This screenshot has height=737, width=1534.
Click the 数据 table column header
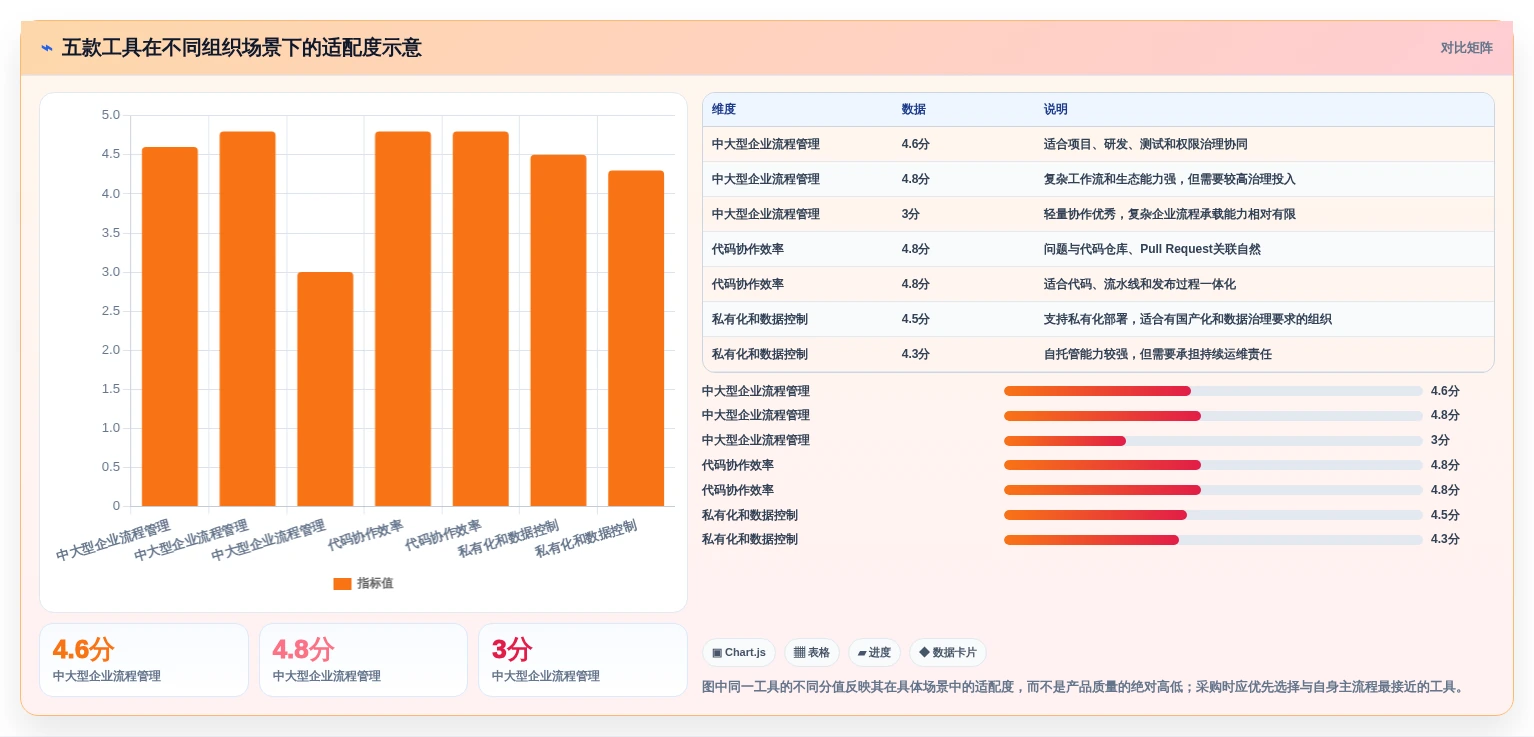point(913,109)
